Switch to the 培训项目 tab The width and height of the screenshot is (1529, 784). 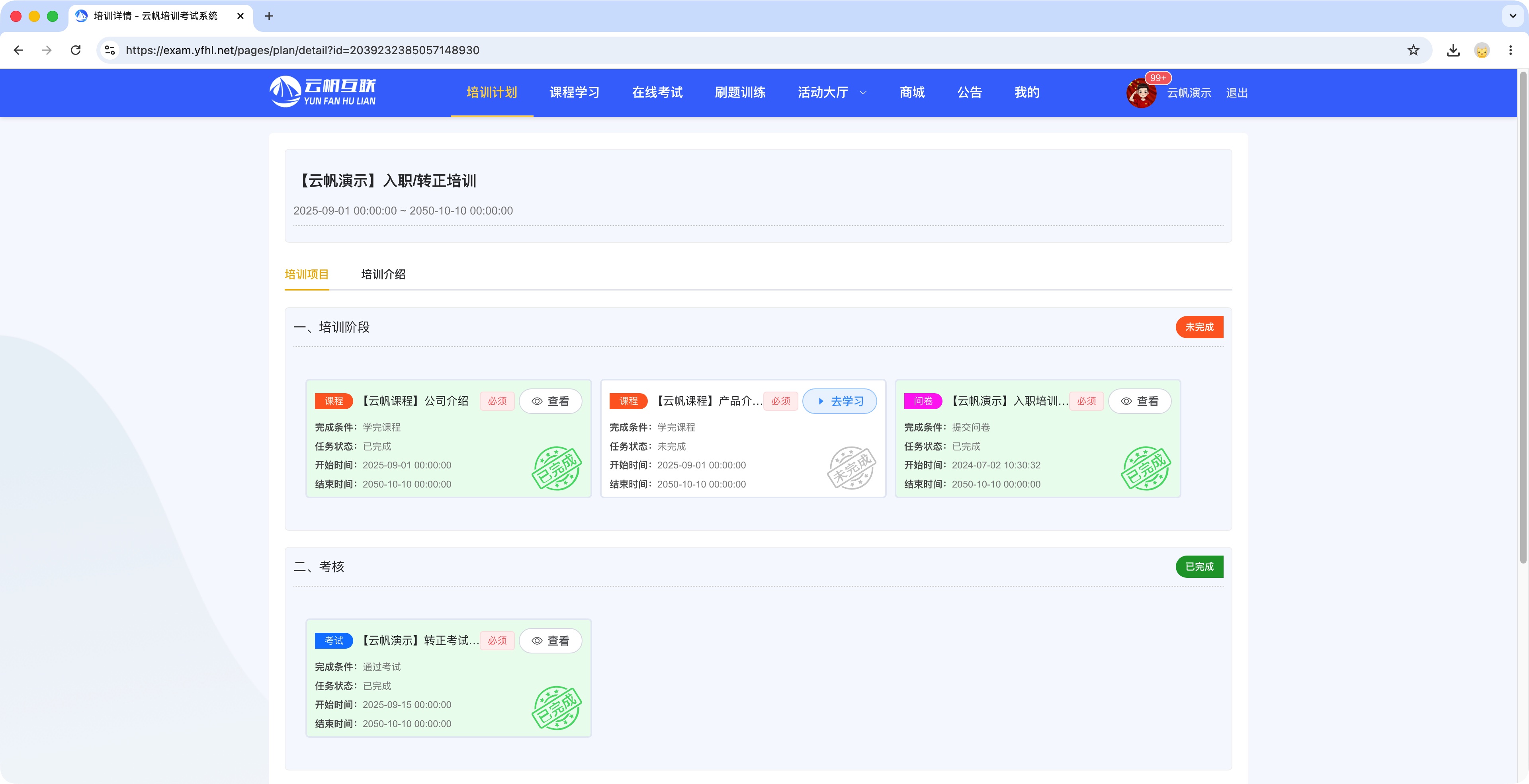pos(306,274)
